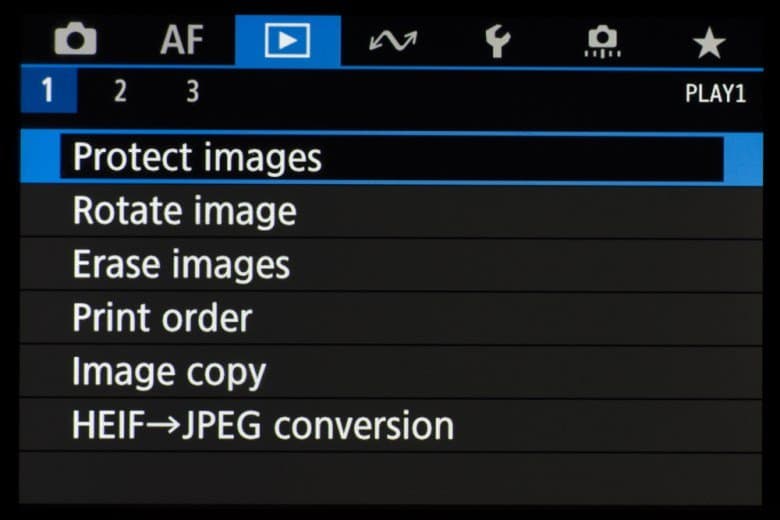Go to playback page 2

click(x=120, y=93)
